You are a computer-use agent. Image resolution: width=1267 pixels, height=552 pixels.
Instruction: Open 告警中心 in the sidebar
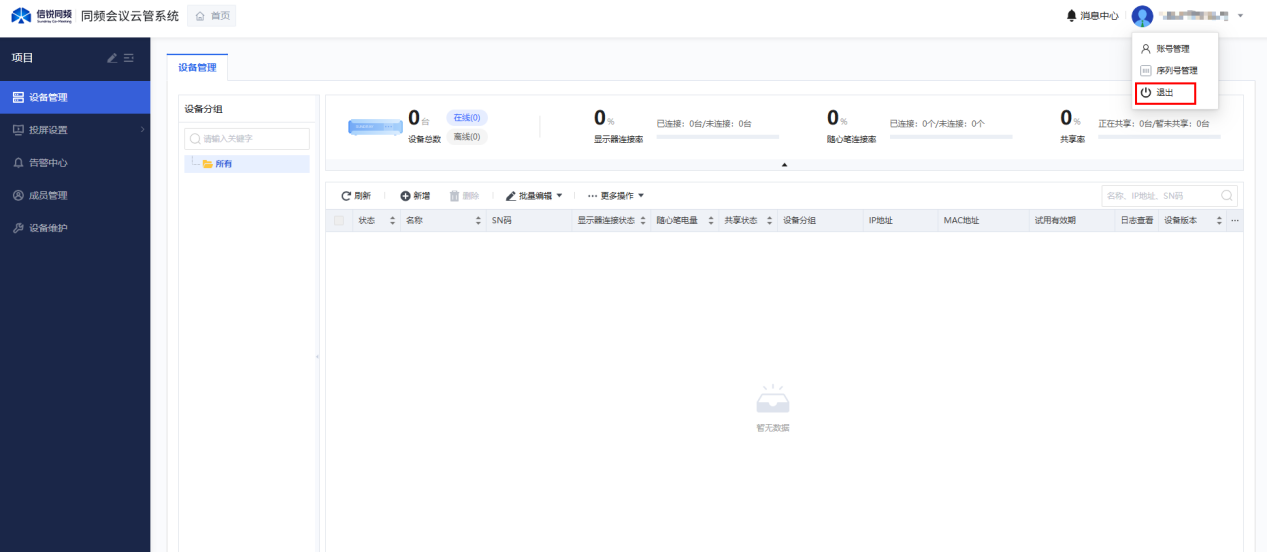(48, 162)
